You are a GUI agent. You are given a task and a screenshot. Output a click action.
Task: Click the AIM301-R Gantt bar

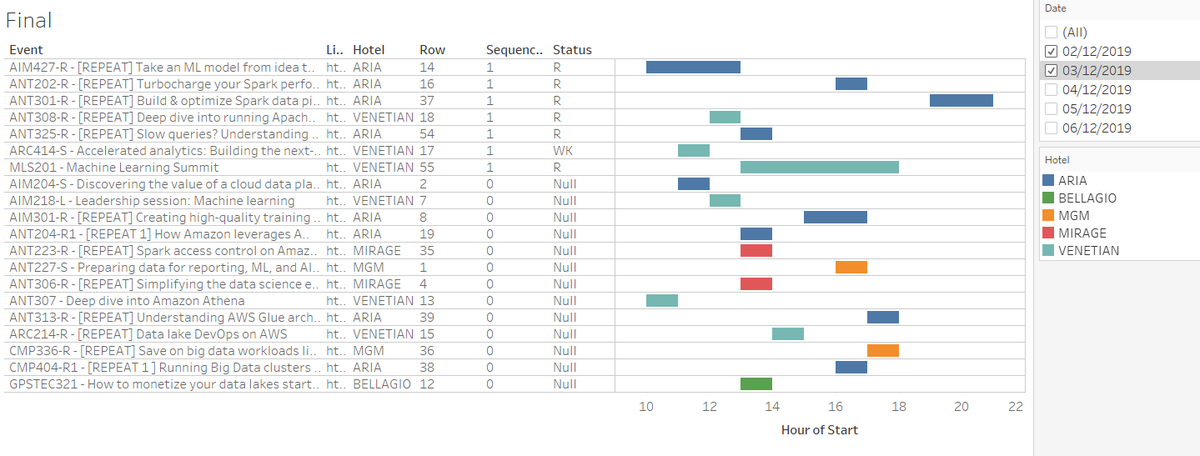tap(835, 217)
